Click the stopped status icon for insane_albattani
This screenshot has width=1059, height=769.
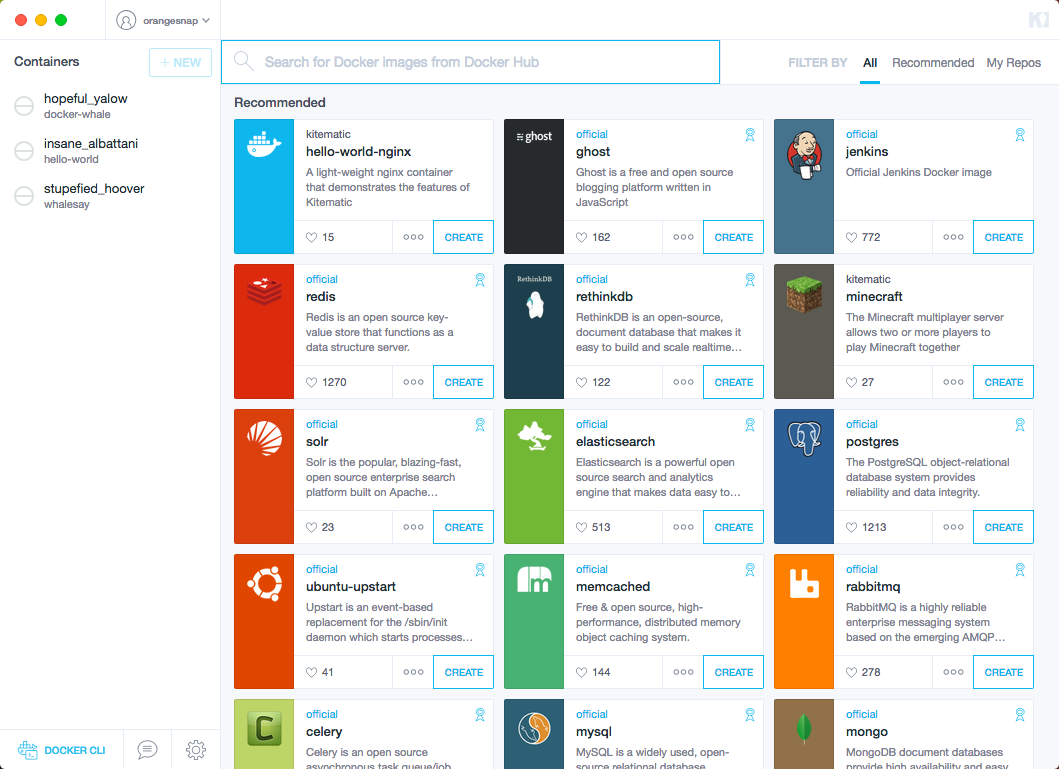24,151
